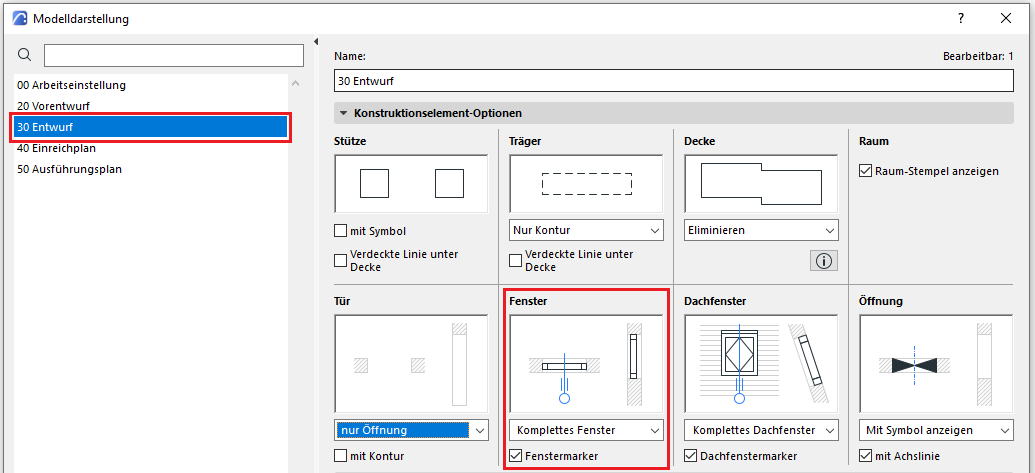Click the search input field
The height and width of the screenshot is (473, 1035).
tap(173, 55)
